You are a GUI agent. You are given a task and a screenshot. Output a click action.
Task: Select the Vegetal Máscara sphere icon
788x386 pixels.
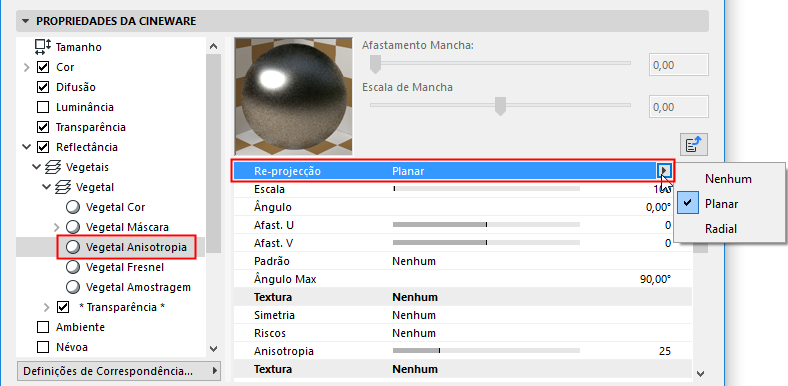[73, 227]
